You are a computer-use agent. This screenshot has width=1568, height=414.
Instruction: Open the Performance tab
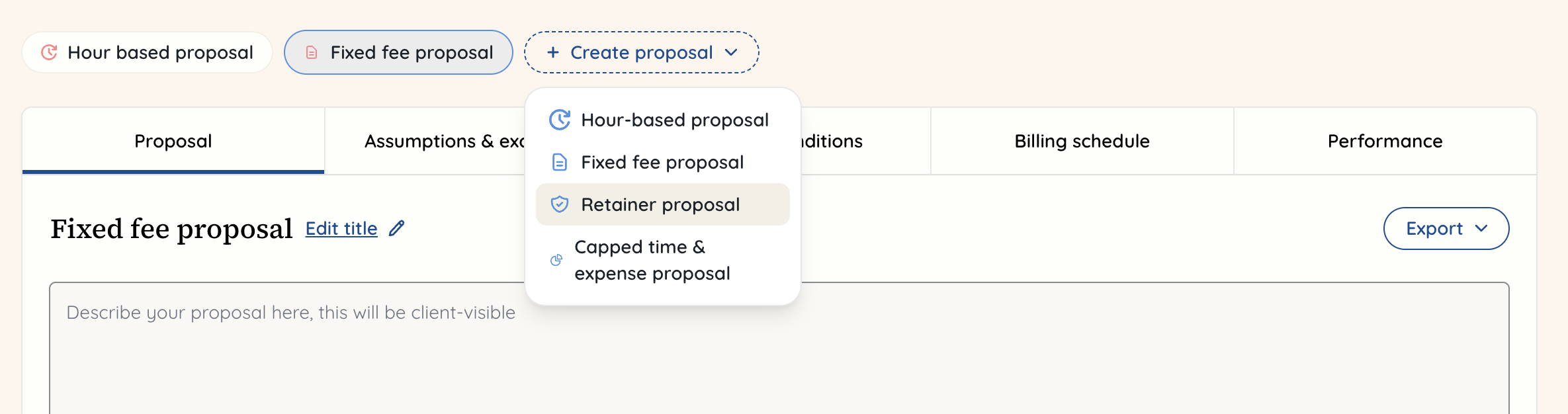point(1384,141)
